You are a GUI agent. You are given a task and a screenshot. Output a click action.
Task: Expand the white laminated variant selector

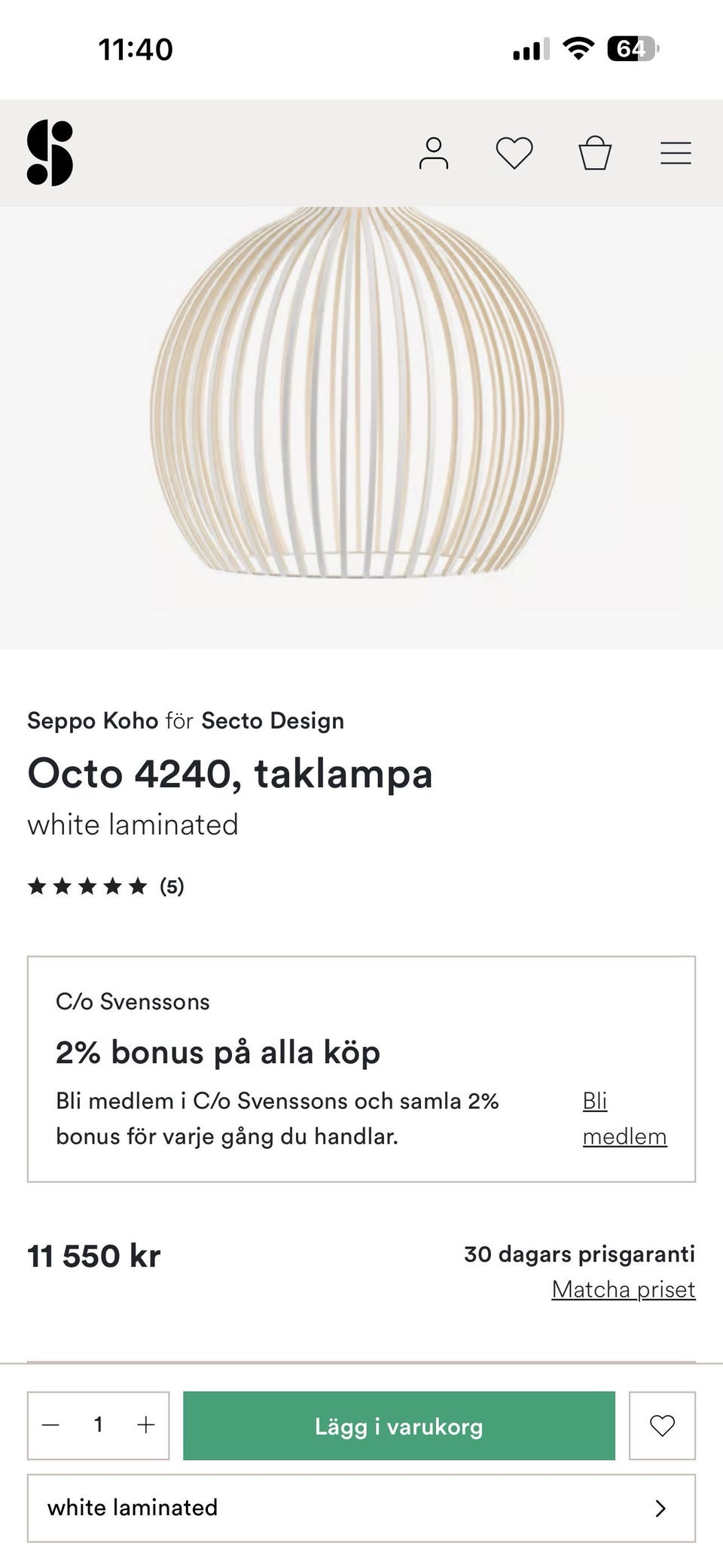pyautogui.click(x=360, y=1508)
